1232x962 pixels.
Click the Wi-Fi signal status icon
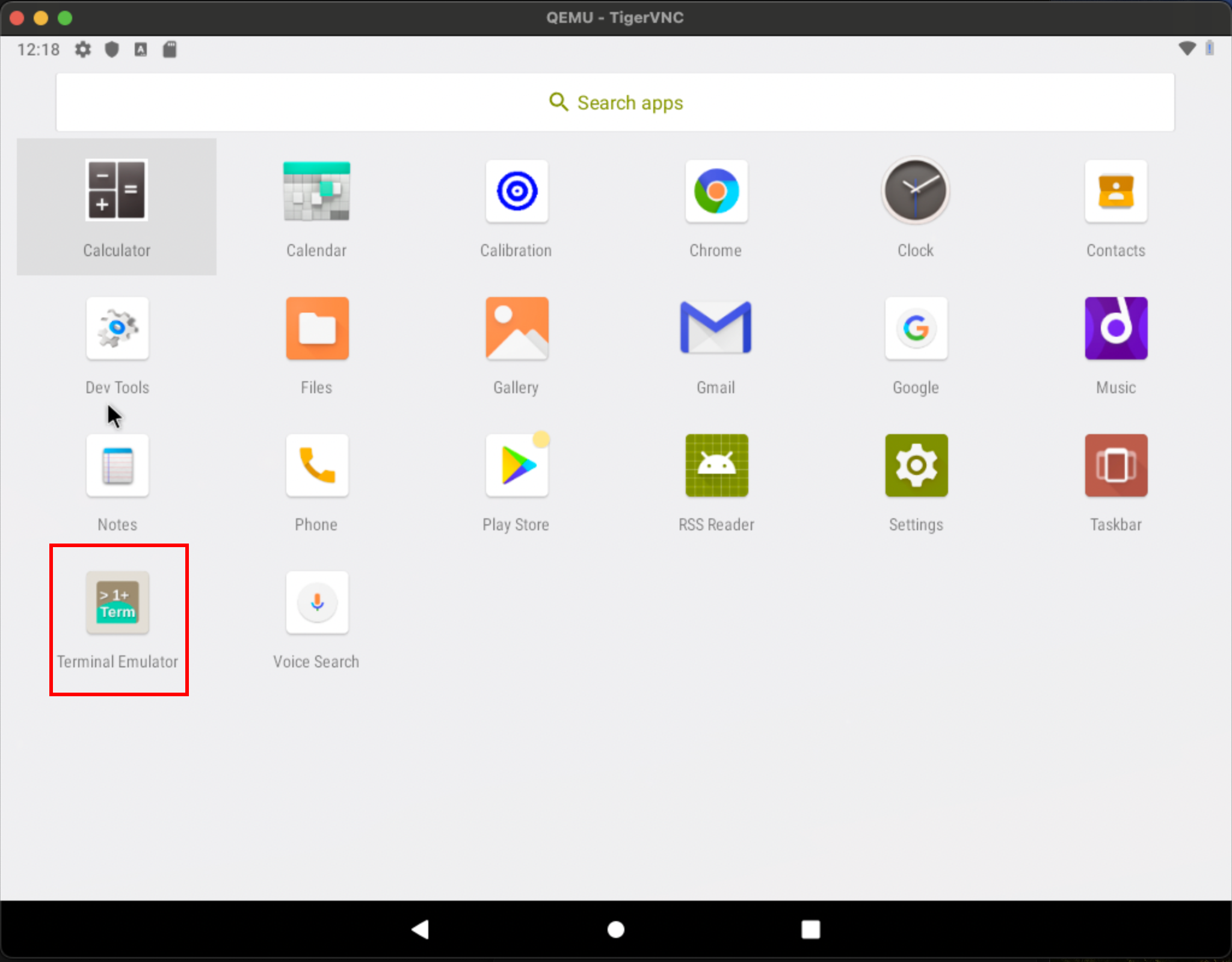point(1187,49)
